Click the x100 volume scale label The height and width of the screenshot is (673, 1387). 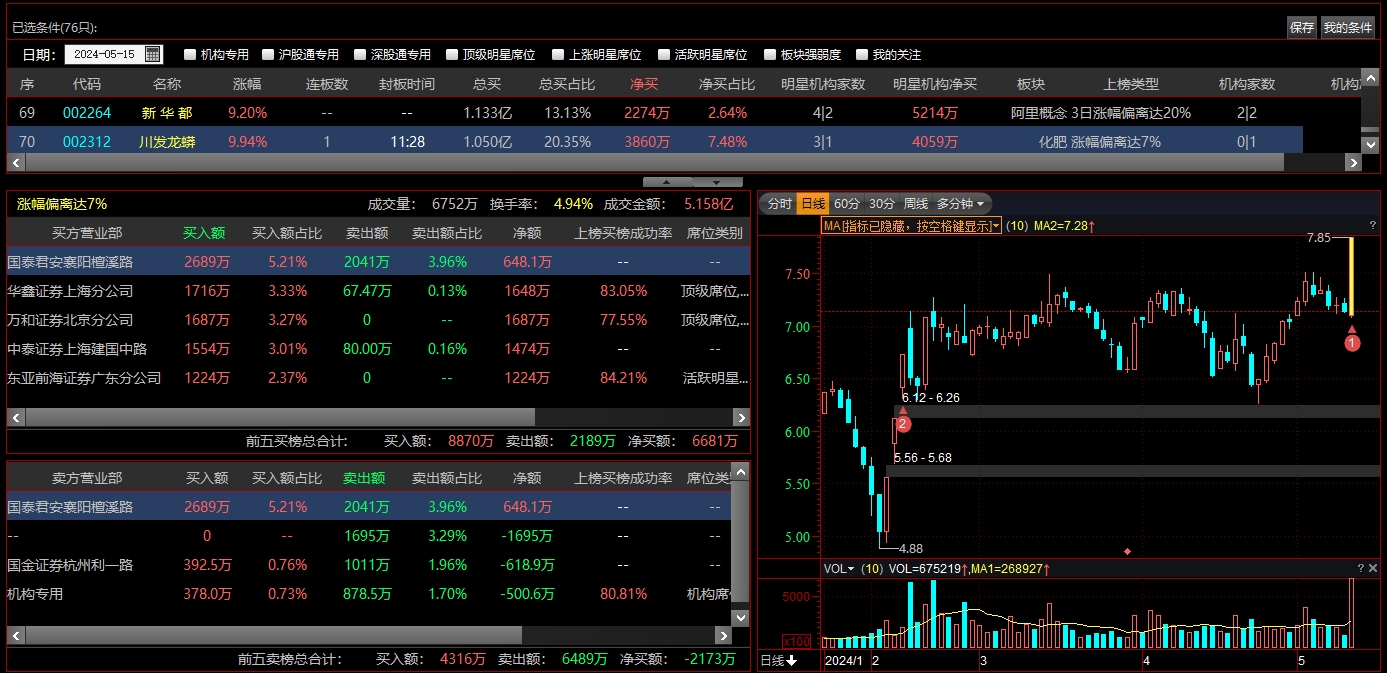pyautogui.click(x=796, y=641)
